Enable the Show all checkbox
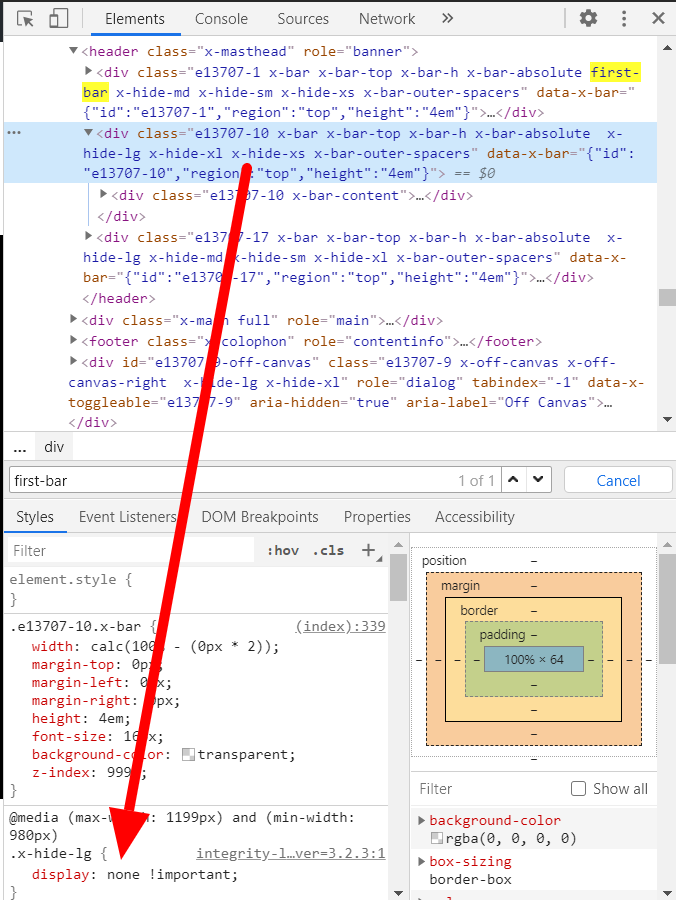Screen dimensions: 676x900 pos(578,789)
